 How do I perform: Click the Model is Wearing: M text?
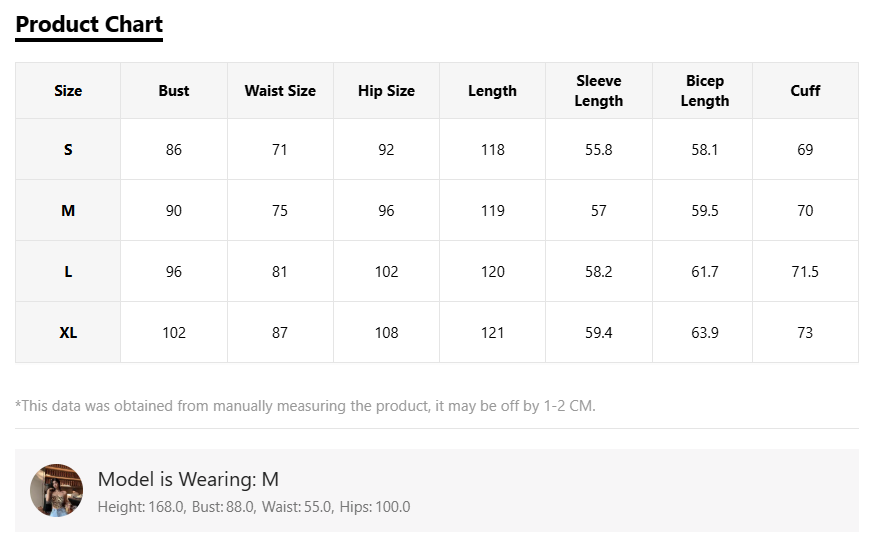(x=188, y=479)
